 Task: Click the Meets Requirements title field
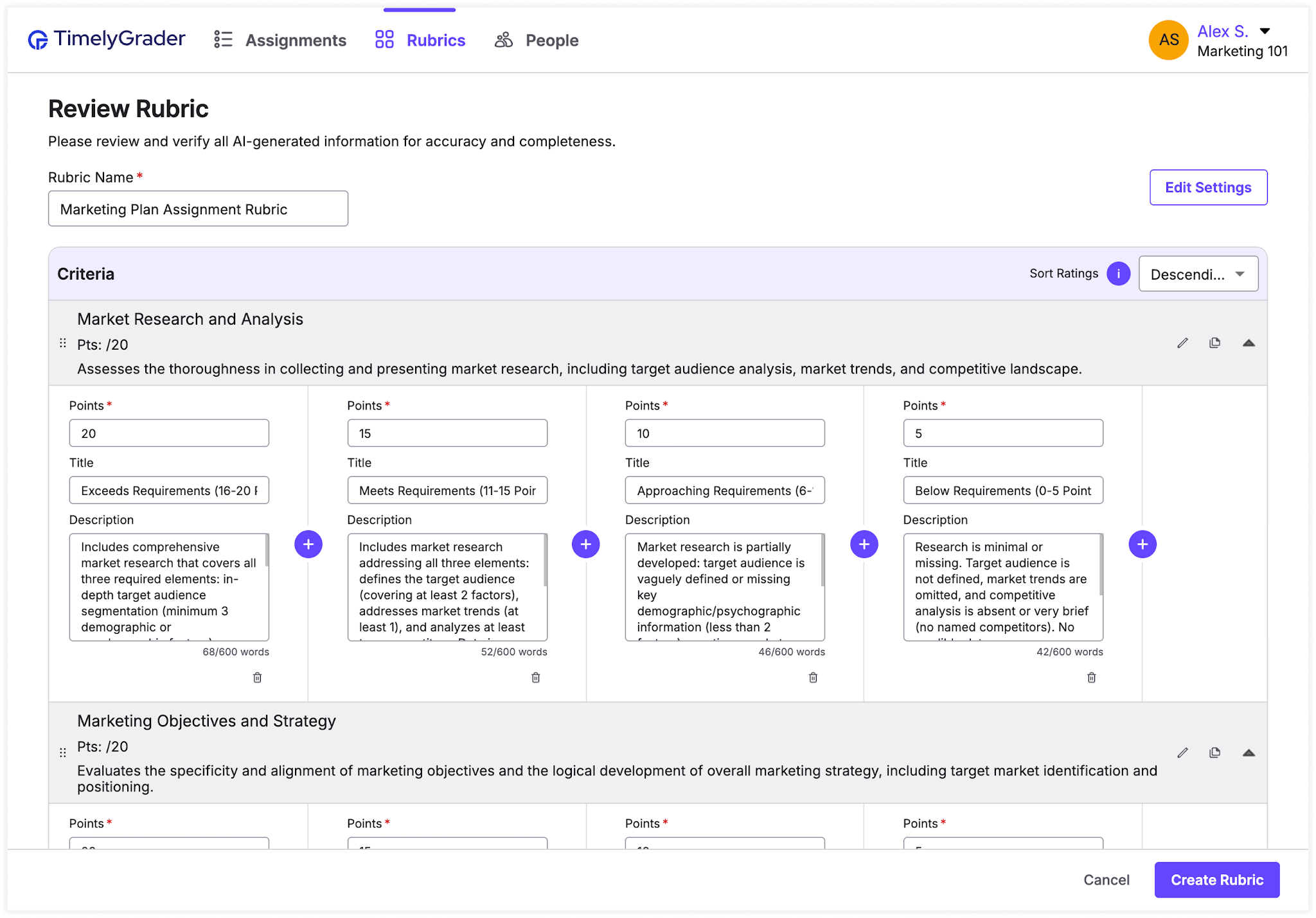pyautogui.click(x=447, y=491)
